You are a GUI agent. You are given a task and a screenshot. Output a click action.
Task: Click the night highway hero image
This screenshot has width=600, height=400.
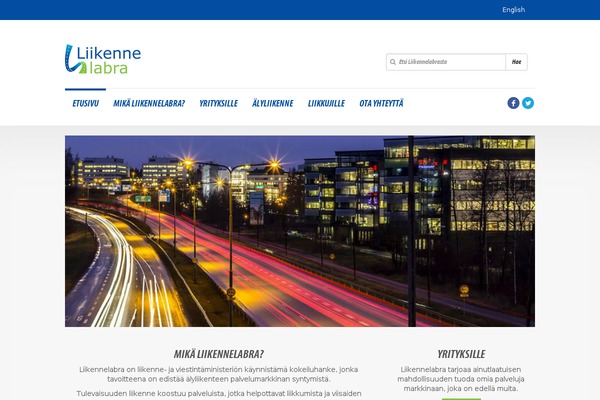(300, 231)
